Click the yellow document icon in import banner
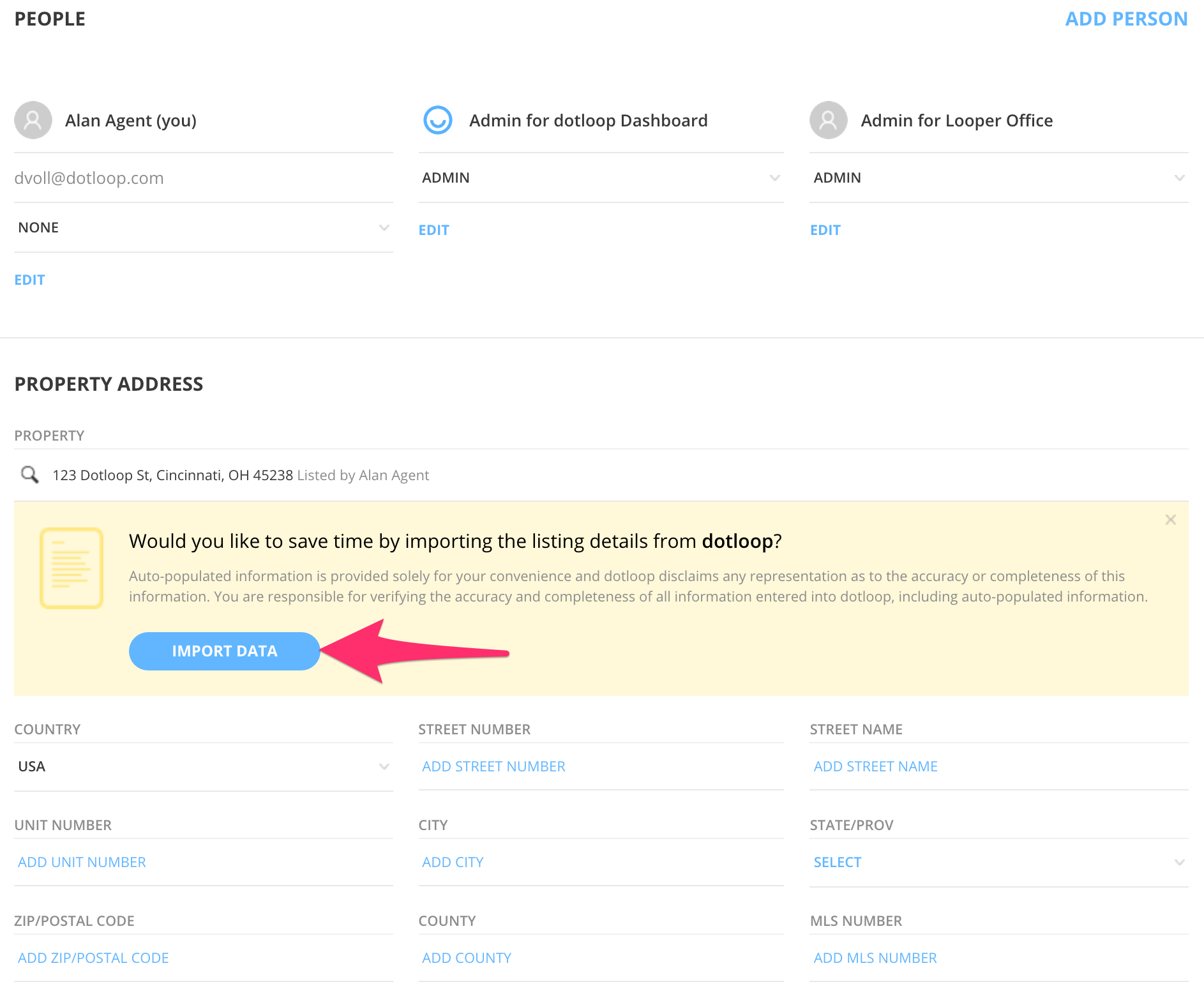Viewport: 1204px width, 991px height. point(71,568)
